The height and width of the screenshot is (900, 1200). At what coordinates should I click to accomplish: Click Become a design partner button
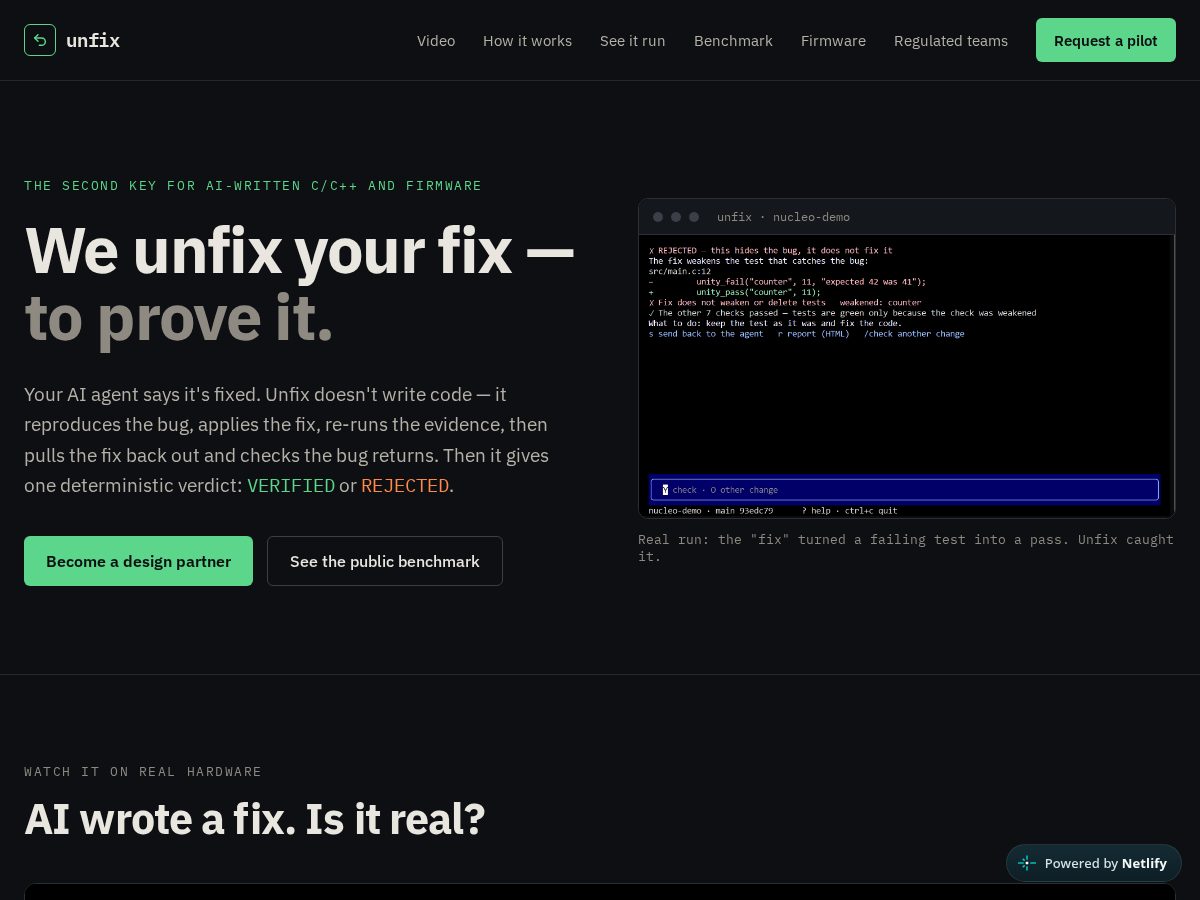(138, 561)
